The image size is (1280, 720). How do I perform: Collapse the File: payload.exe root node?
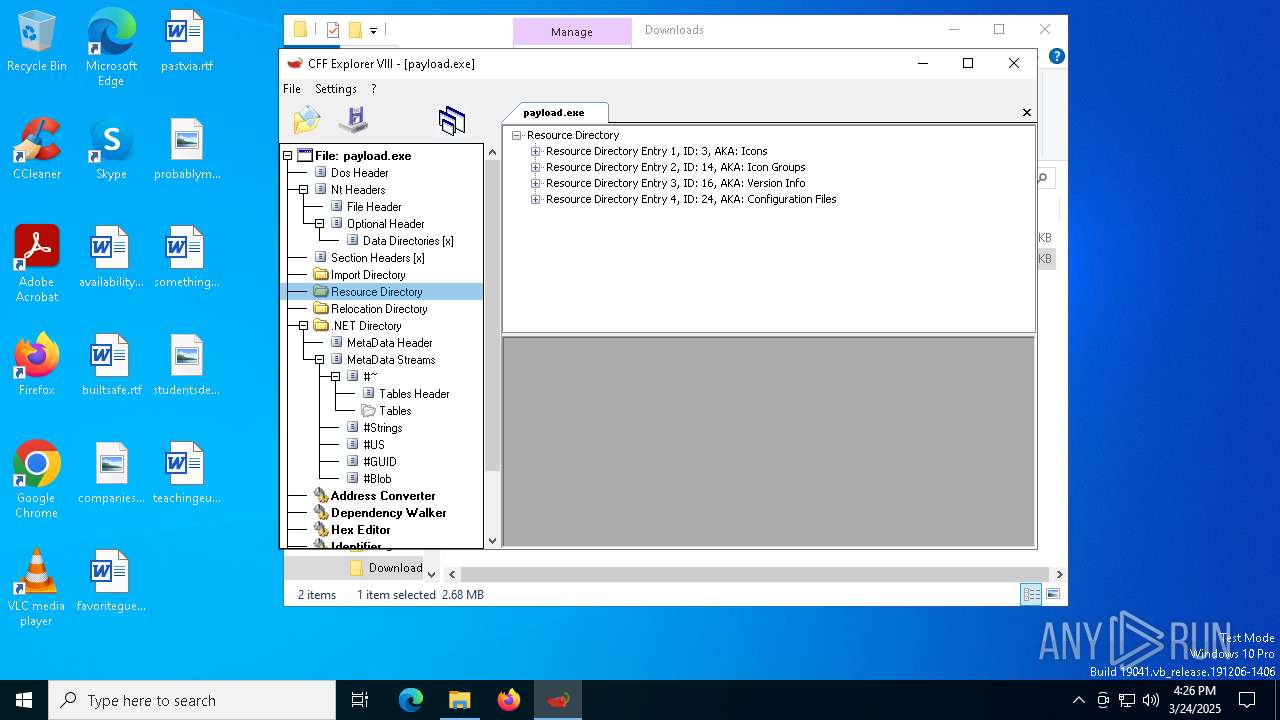click(x=287, y=156)
